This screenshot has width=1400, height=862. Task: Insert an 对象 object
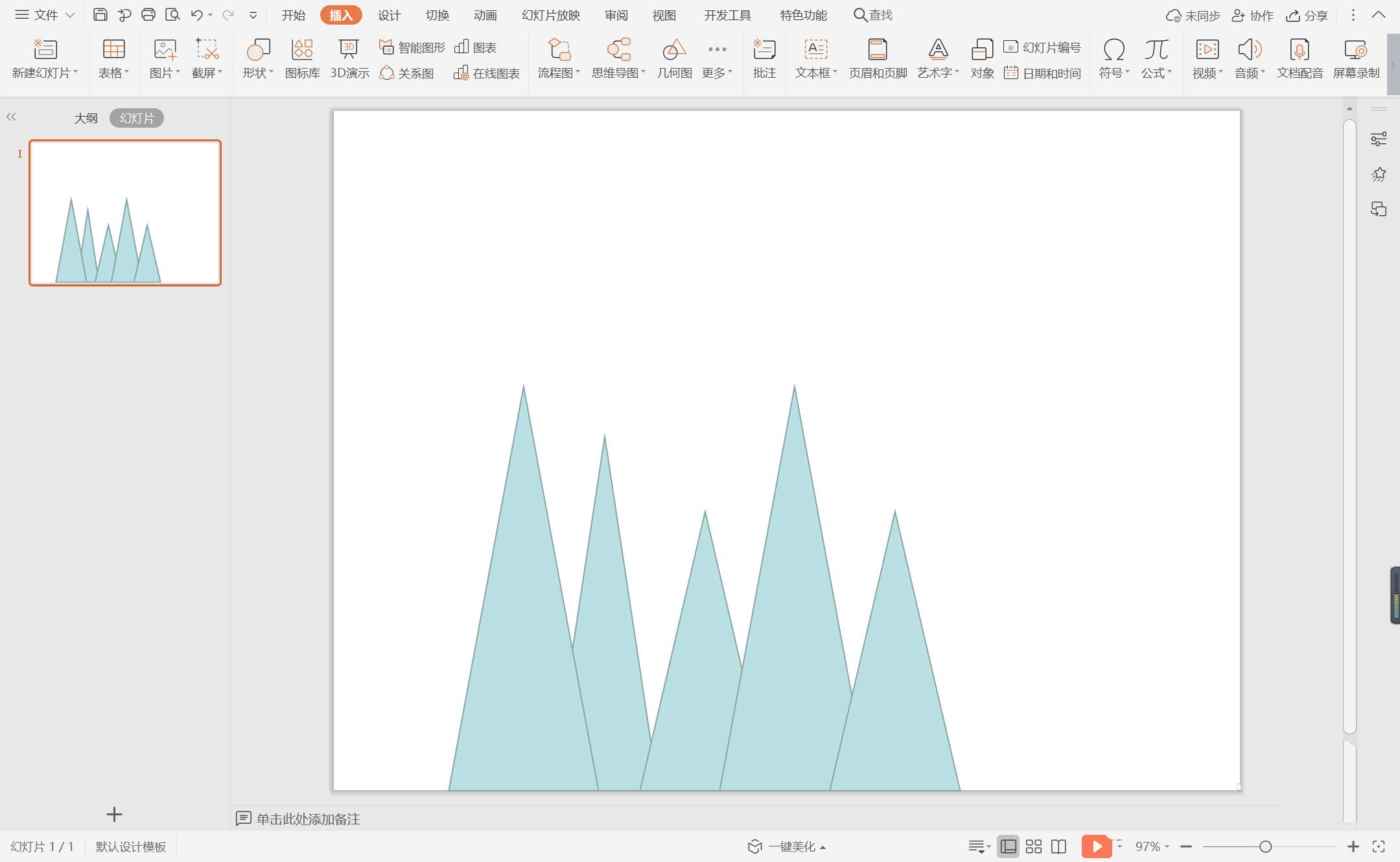coord(982,58)
